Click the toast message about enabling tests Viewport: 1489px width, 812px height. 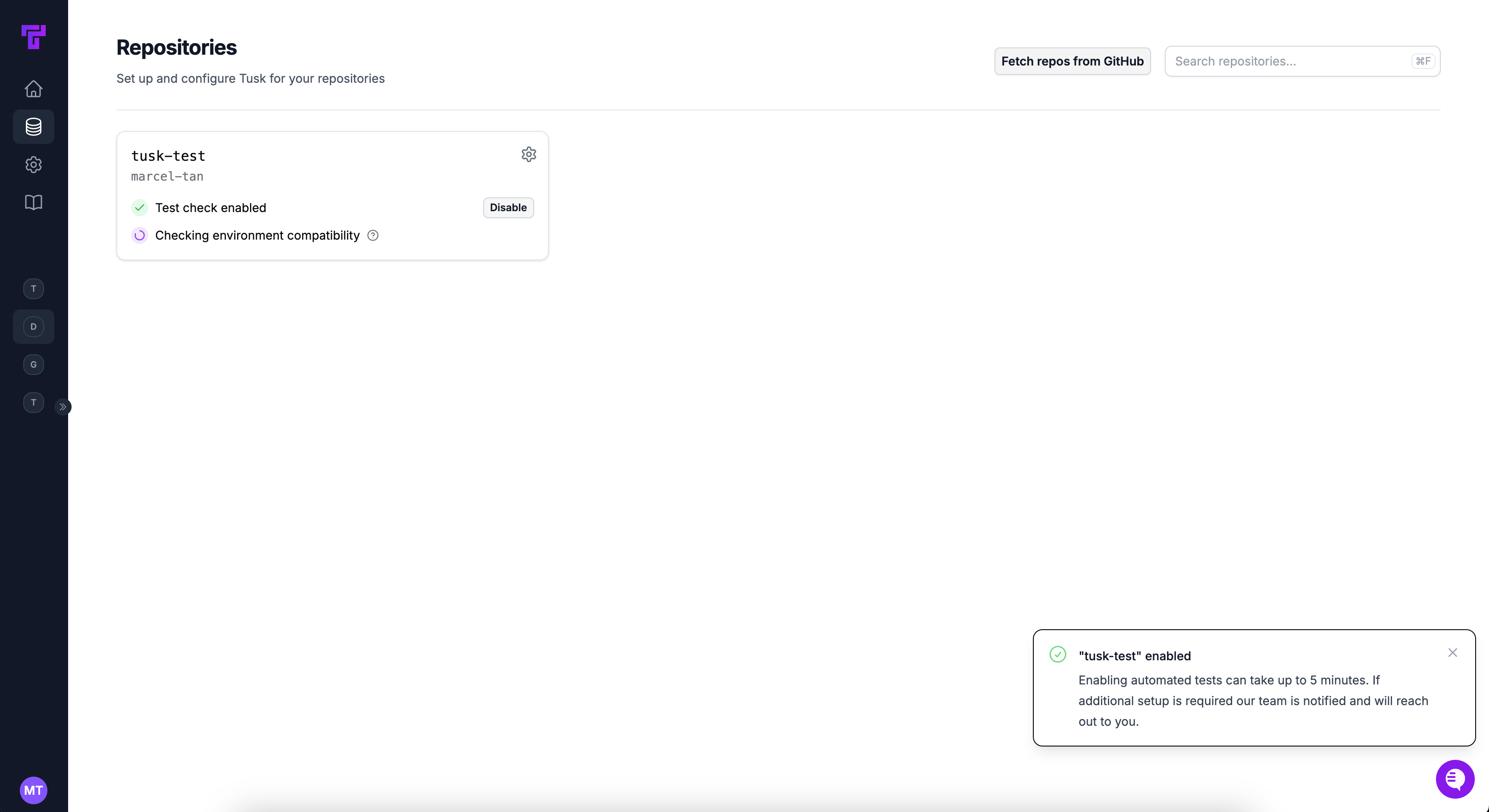[1253, 700]
